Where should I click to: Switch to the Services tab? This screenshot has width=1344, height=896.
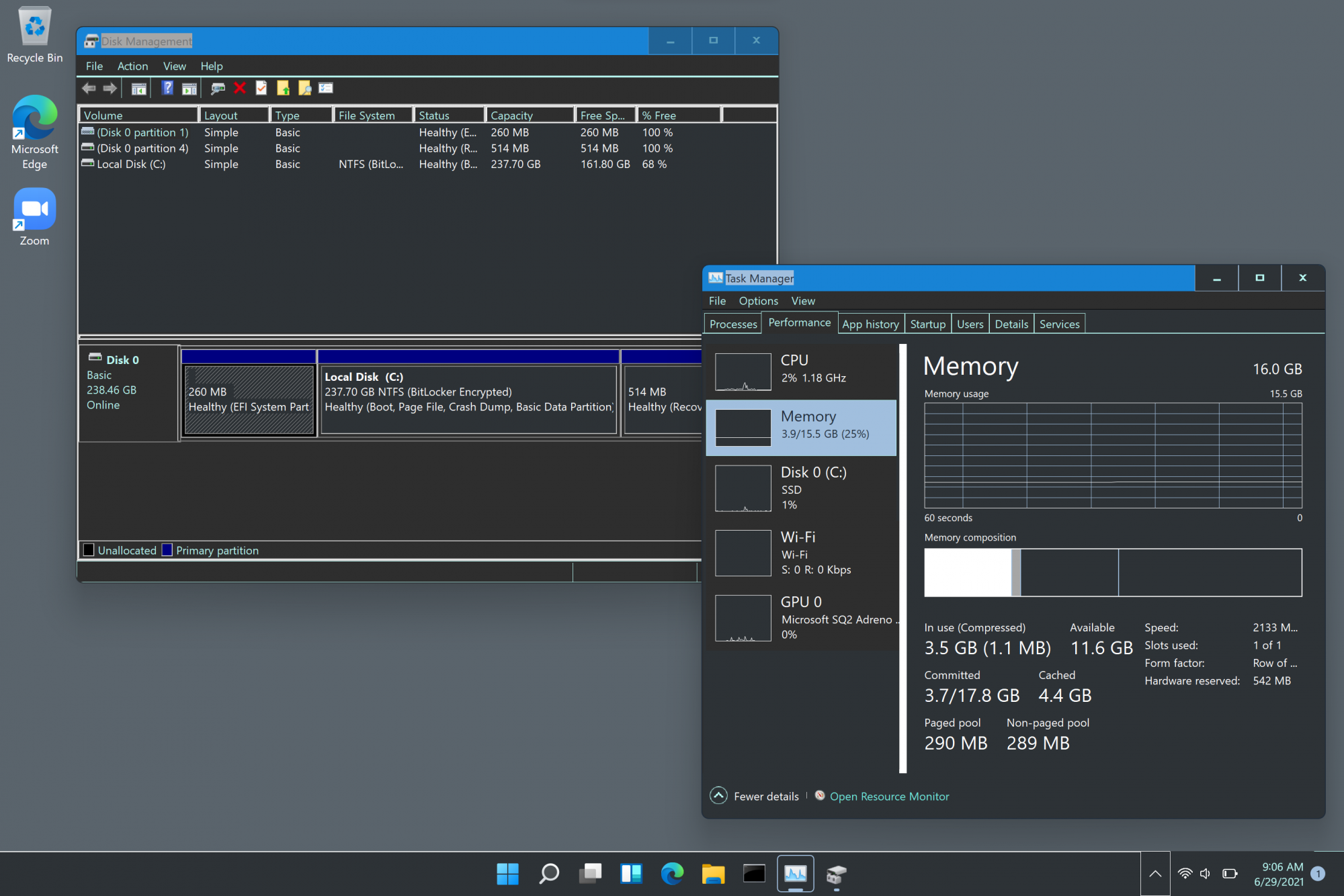(1059, 324)
